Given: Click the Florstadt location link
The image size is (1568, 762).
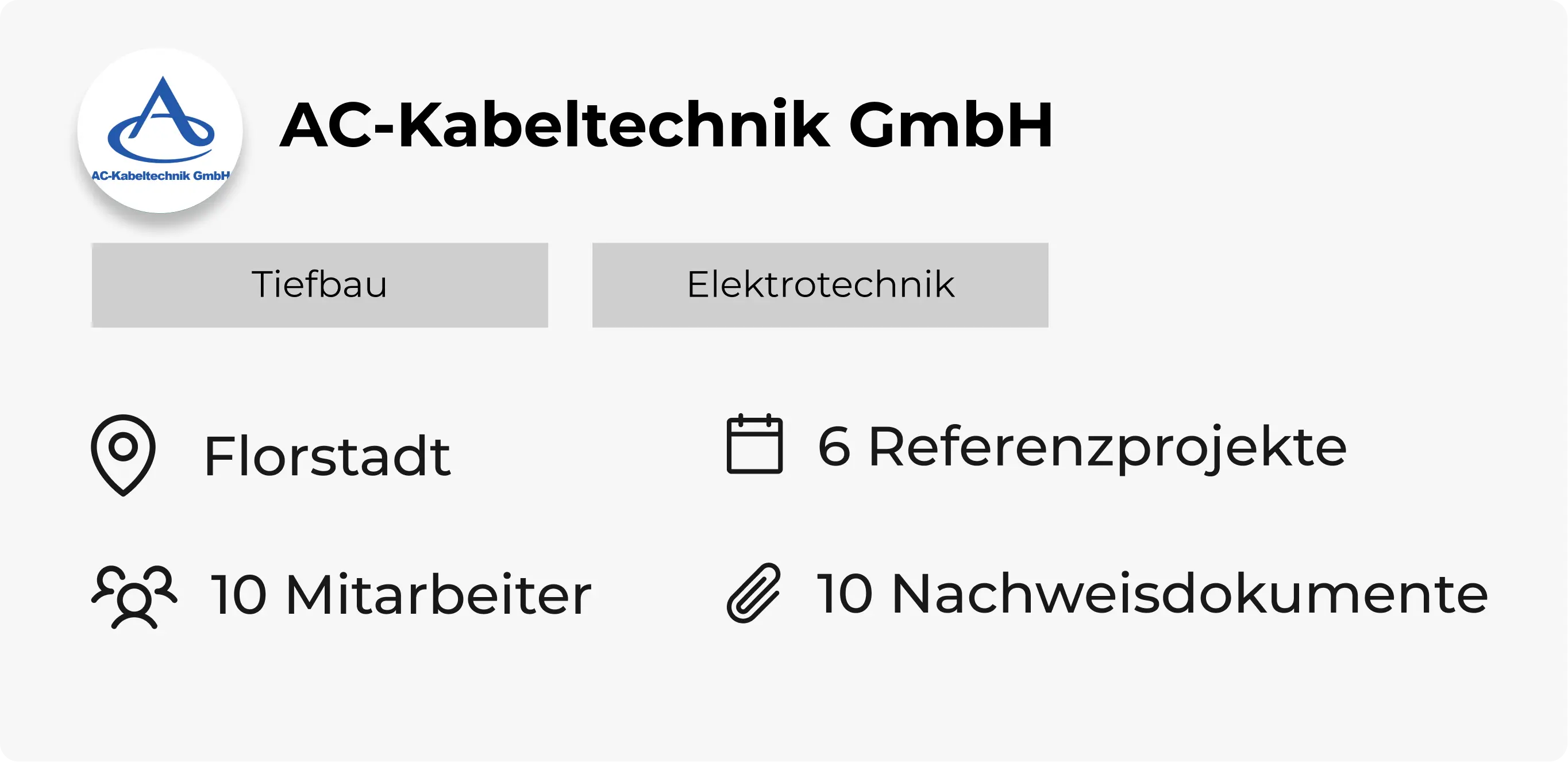Looking at the screenshot, I should [x=328, y=453].
